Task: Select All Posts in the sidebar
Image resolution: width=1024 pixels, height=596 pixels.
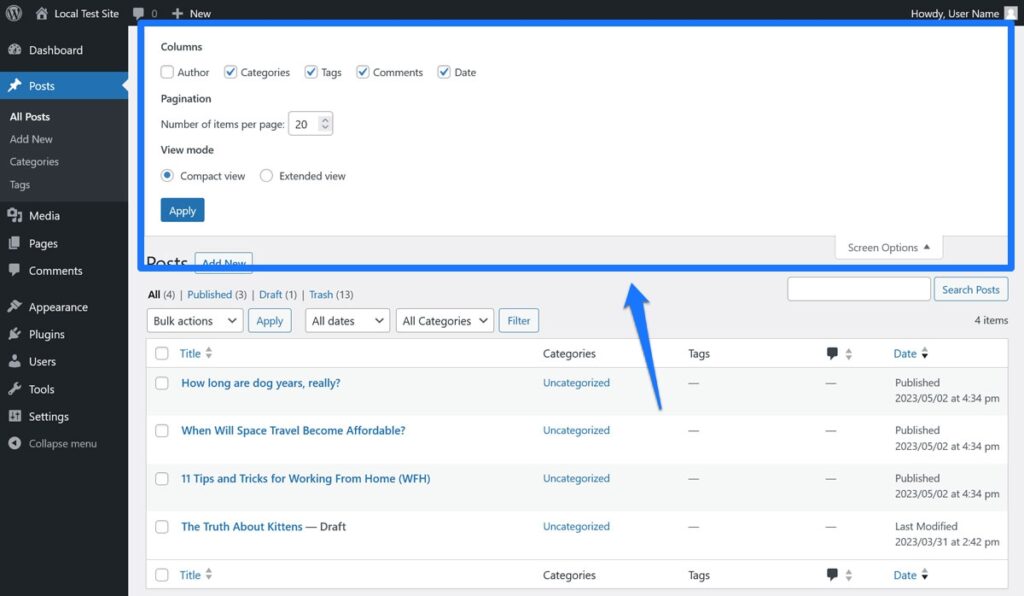Action: (x=31, y=116)
